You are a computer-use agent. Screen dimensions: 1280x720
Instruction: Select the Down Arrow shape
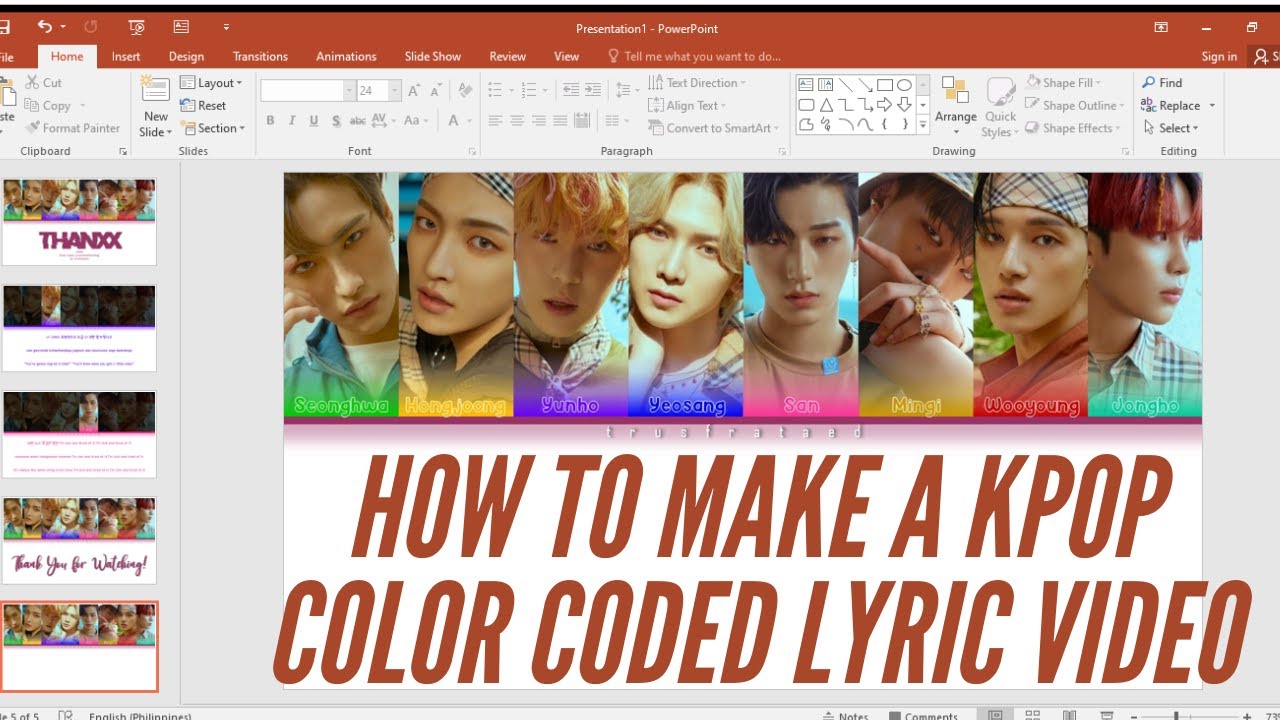(x=904, y=105)
